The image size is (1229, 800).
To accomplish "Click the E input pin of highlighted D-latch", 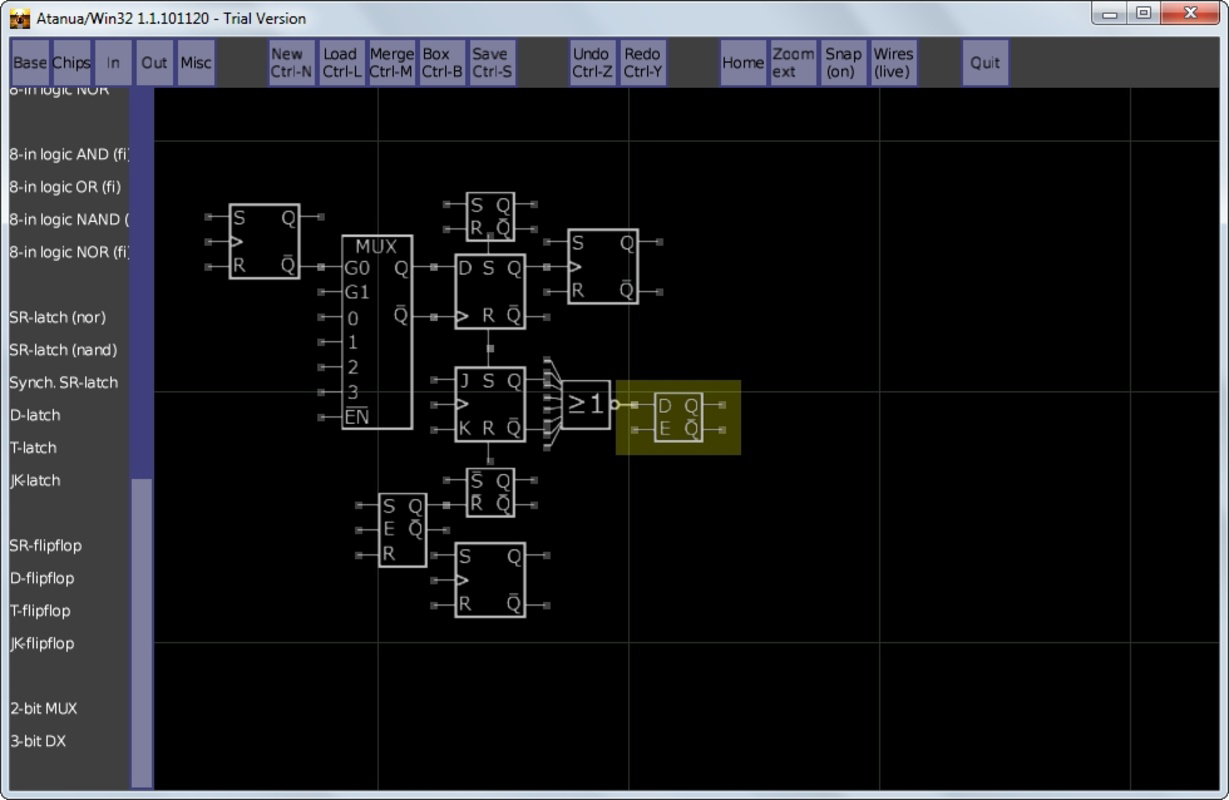I will click(x=635, y=430).
